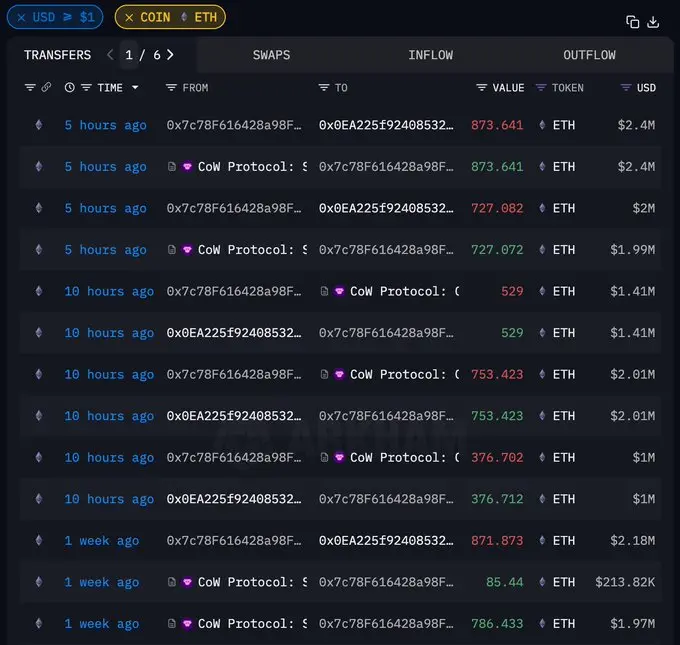This screenshot has height=645, width=680.
Task: Click the $1.97M USD amount
Action: (632, 624)
